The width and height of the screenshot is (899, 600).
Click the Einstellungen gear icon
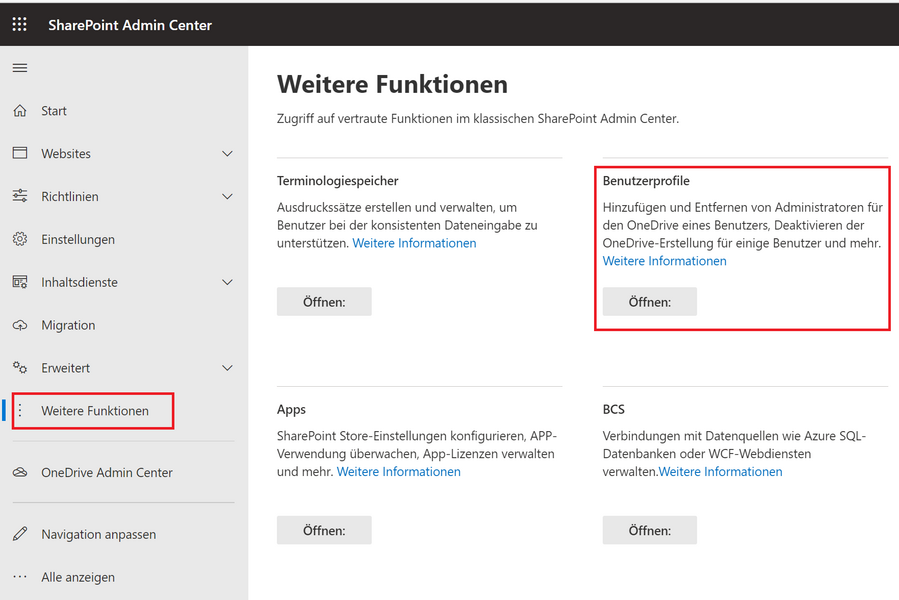pos(20,239)
